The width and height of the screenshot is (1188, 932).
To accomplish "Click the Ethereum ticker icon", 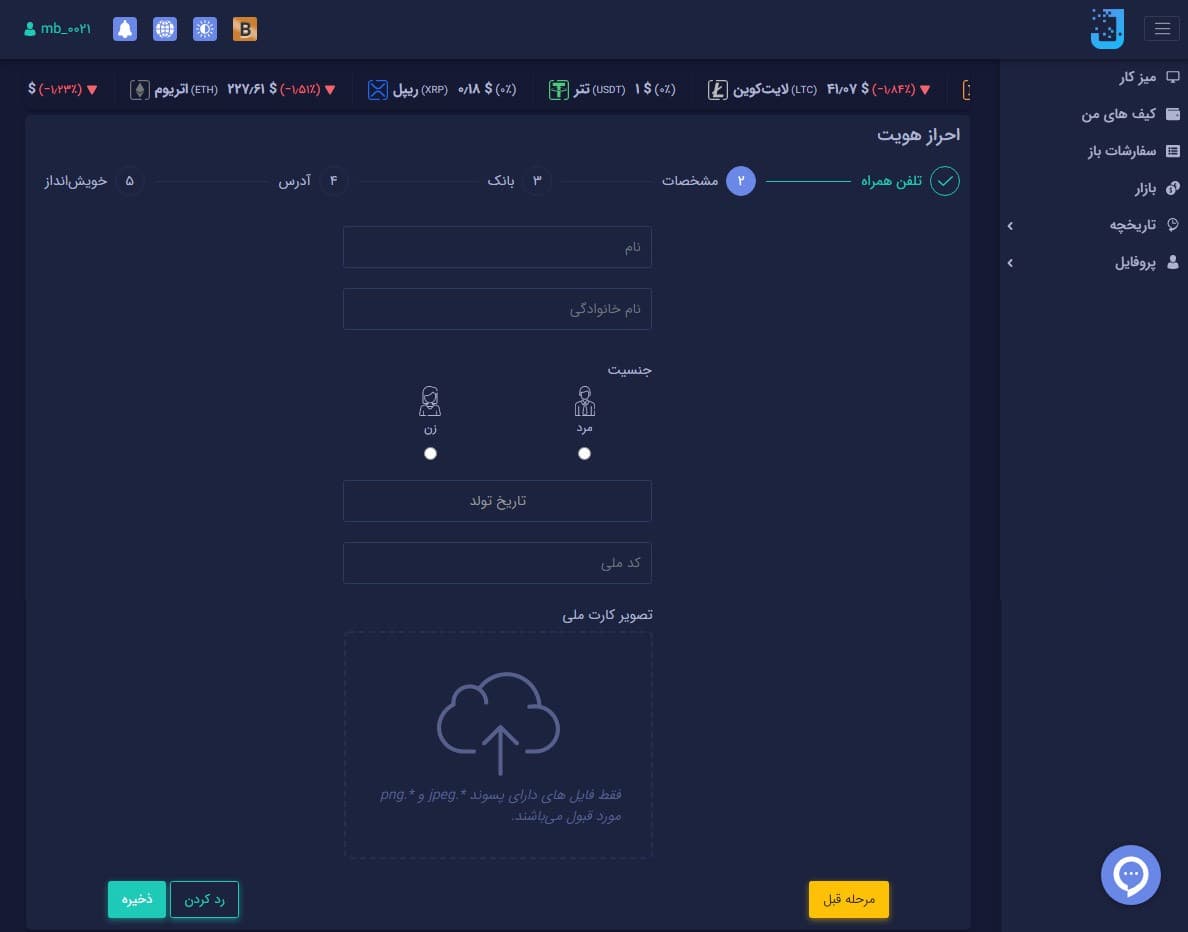I will (139, 89).
